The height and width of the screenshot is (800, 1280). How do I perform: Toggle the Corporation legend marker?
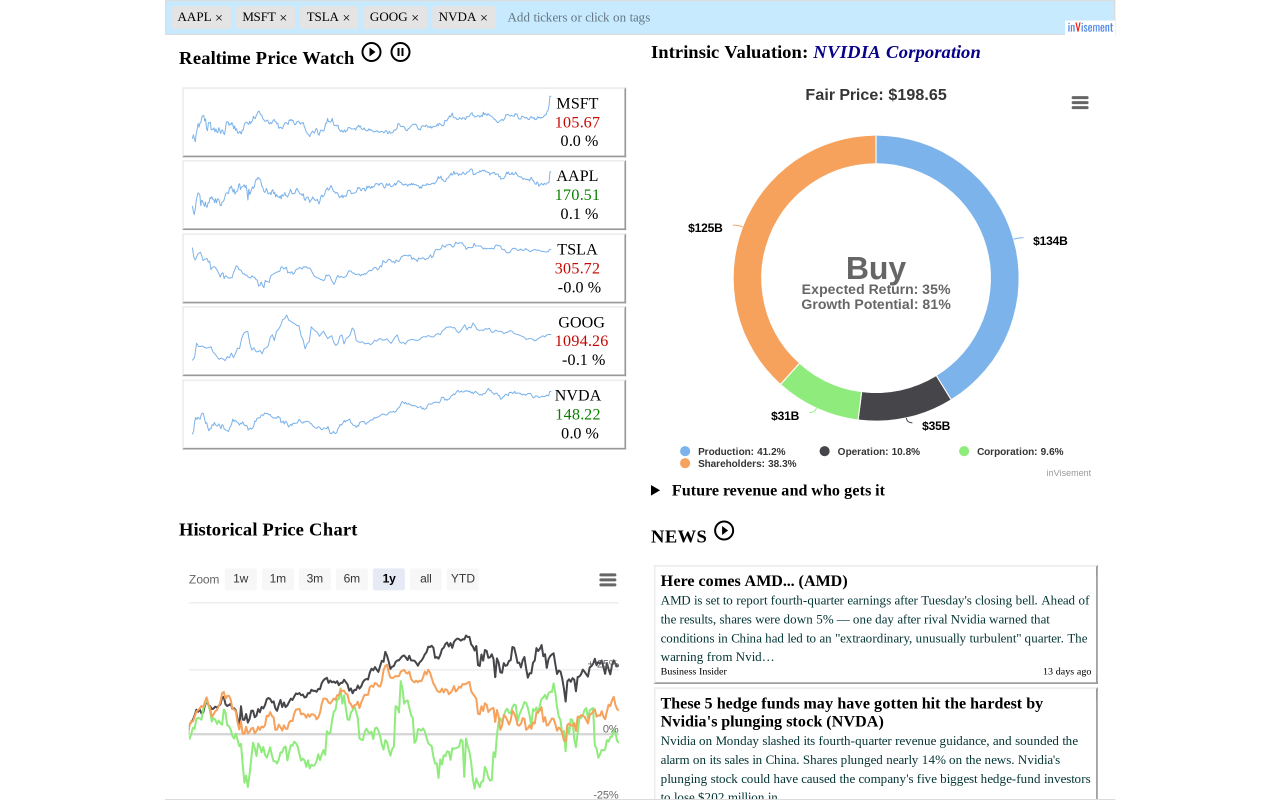[x=964, y=451]
